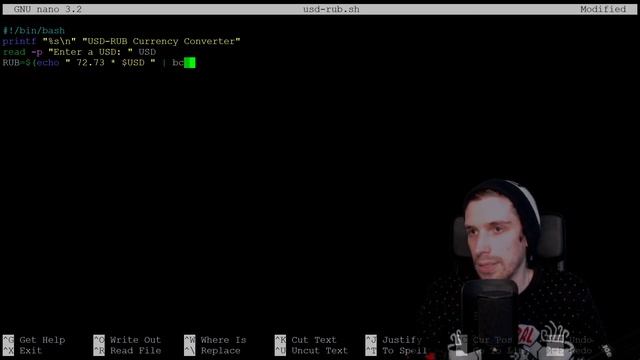Click the echo keyword in RUB line
640x360 pixels.
pos(48,62)
